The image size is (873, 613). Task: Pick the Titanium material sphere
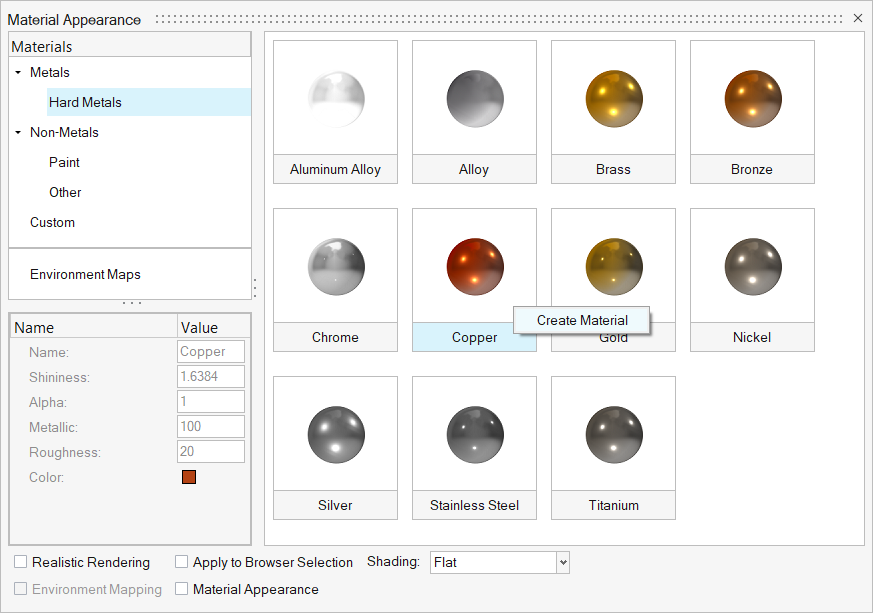pyautogui.click(x=613, y=435)
